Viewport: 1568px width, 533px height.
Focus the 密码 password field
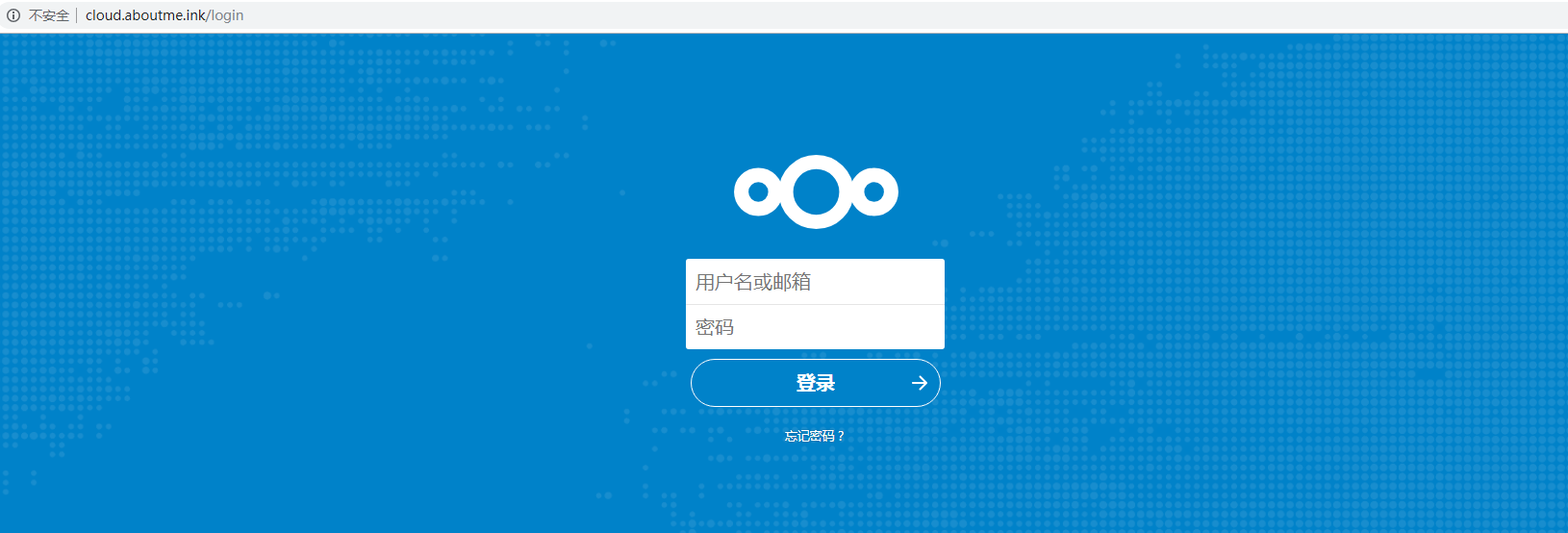(815, 327)
